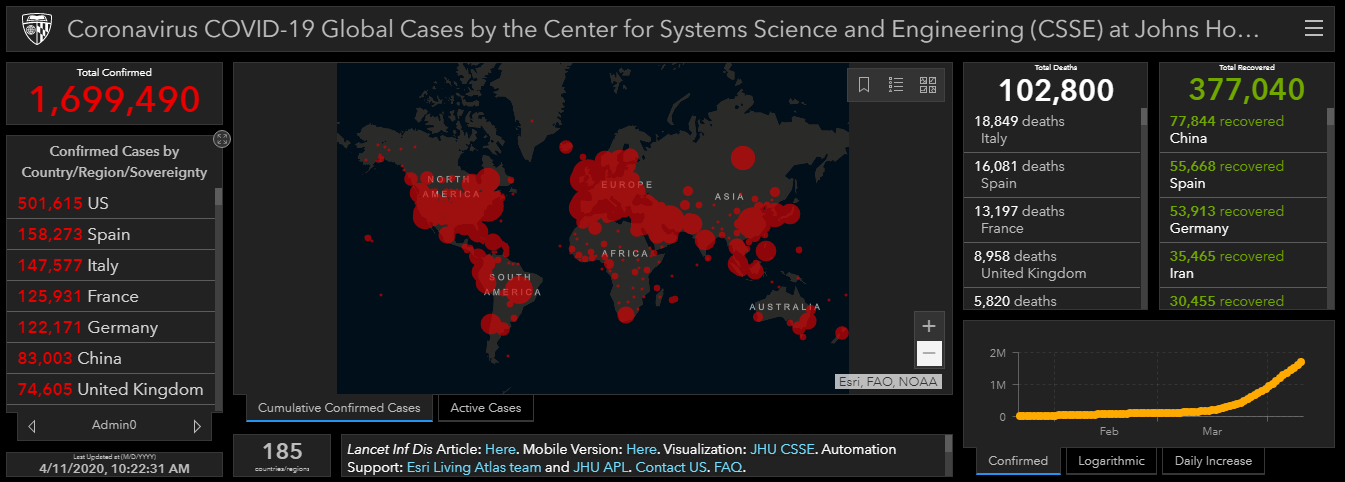Open the basemap gallery grid icon
Screen dimensions: 1345x482
pyautogui.click(x=927, y=85)
